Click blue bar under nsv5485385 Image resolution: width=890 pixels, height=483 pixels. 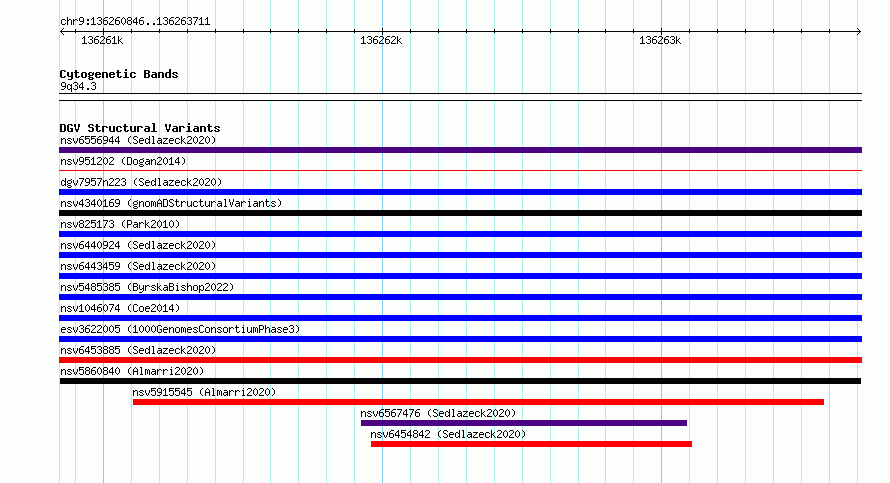pos(460,297)
